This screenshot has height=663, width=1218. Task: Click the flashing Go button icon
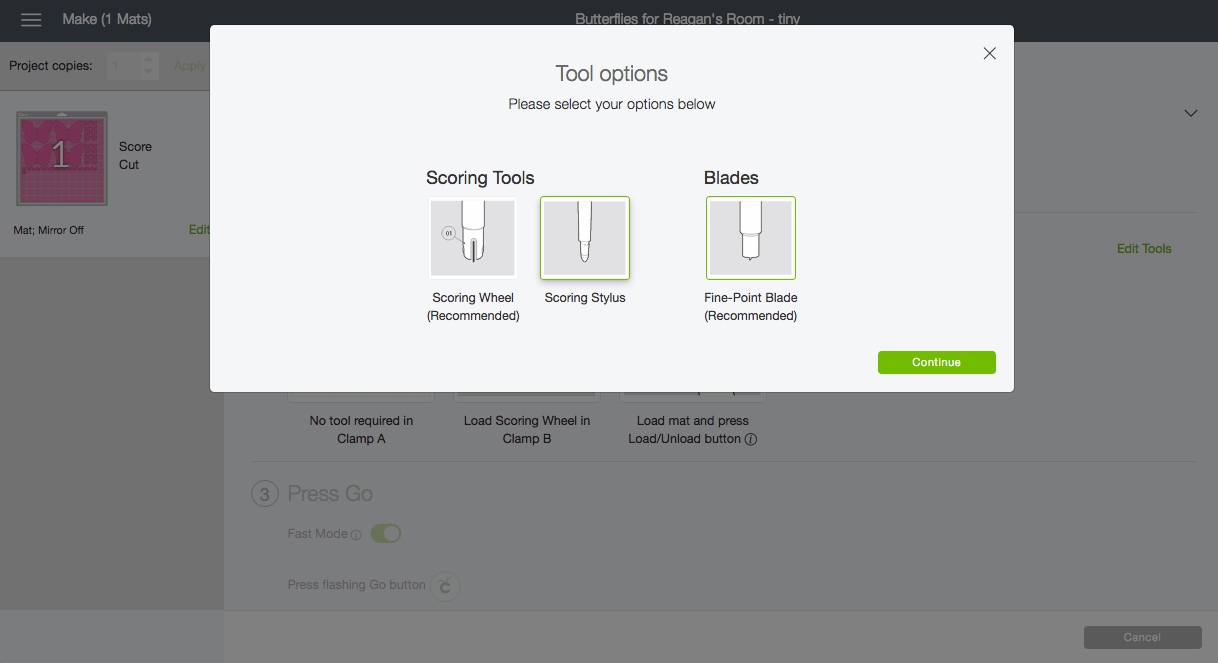click(445, 585)
